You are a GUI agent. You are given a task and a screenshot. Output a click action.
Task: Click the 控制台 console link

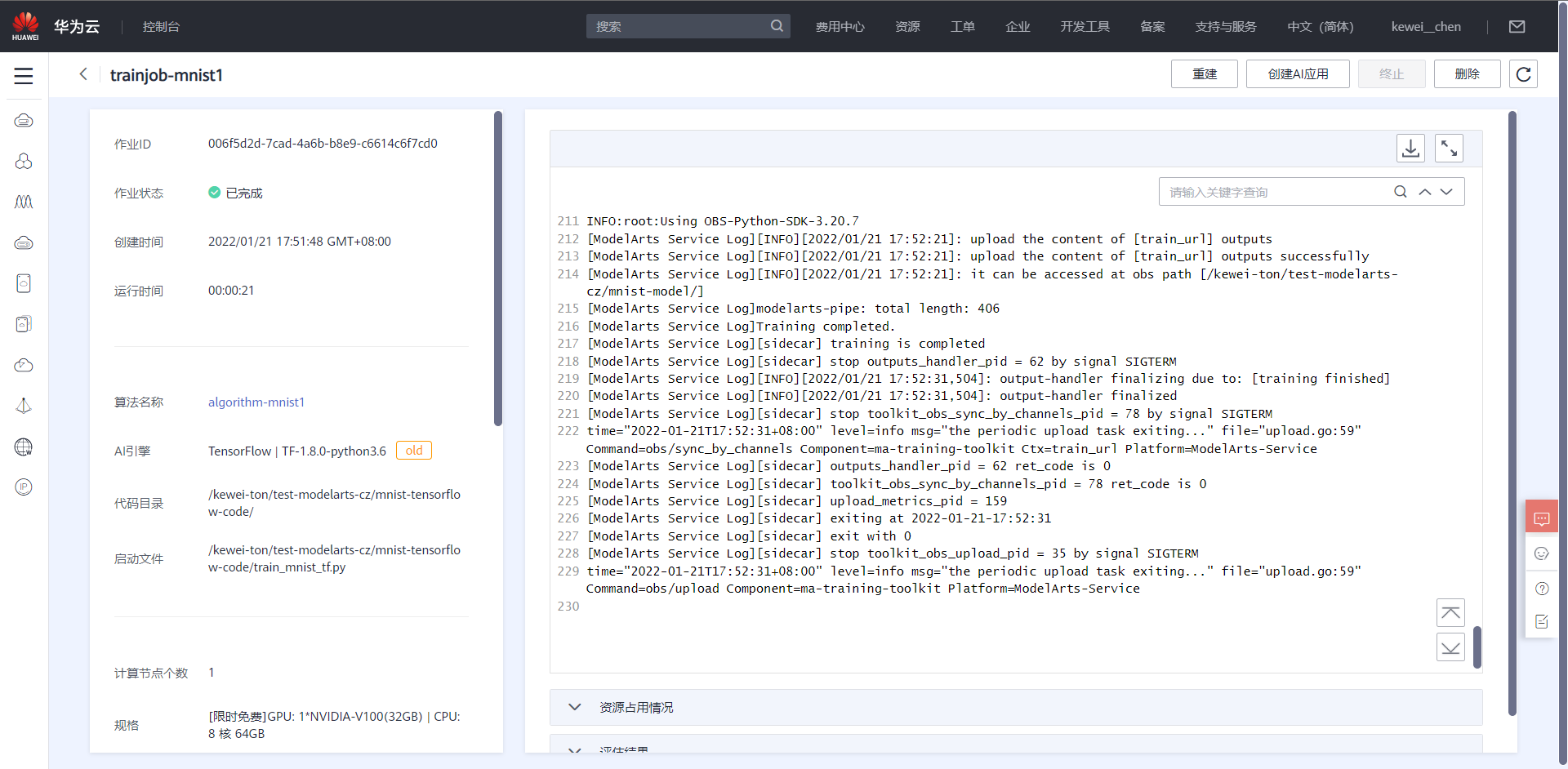tap(161, 26)
